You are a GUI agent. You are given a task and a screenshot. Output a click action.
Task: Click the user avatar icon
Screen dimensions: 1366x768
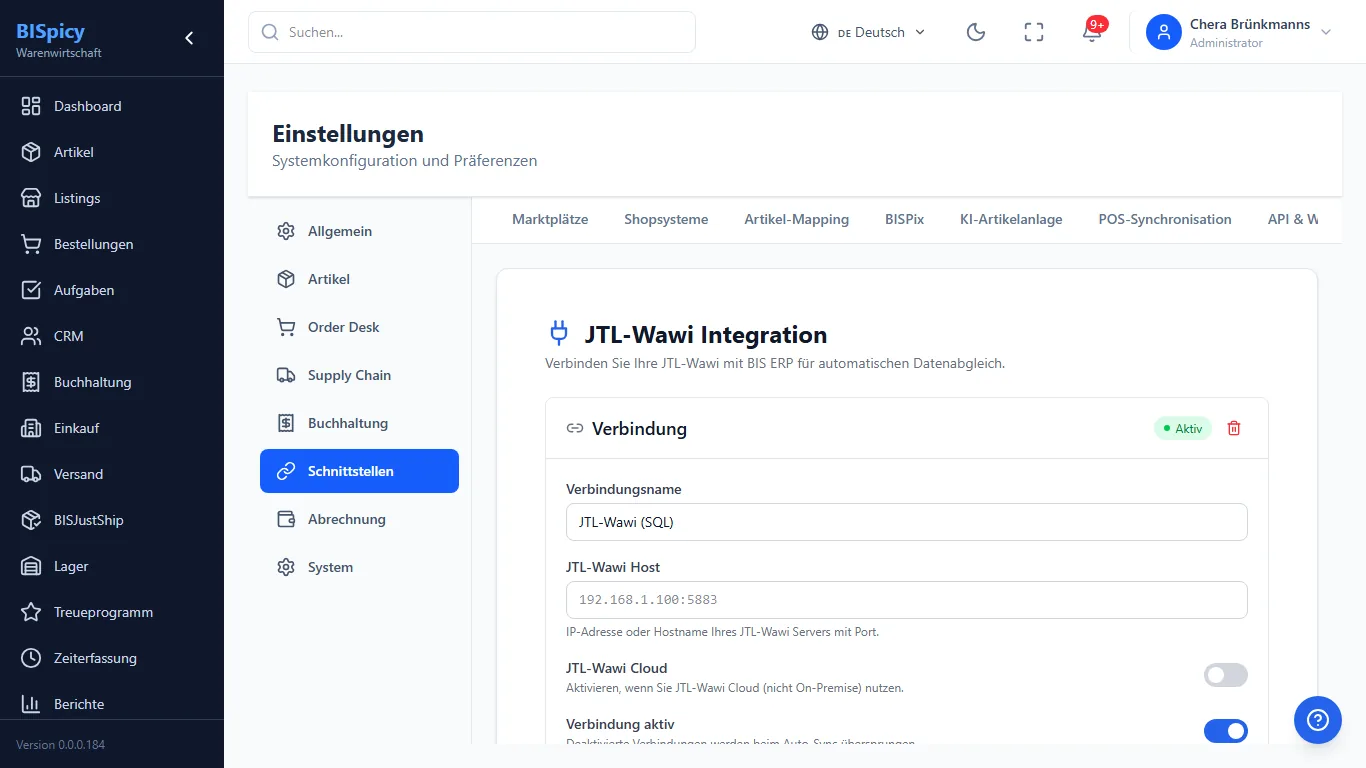point(1164,32)
